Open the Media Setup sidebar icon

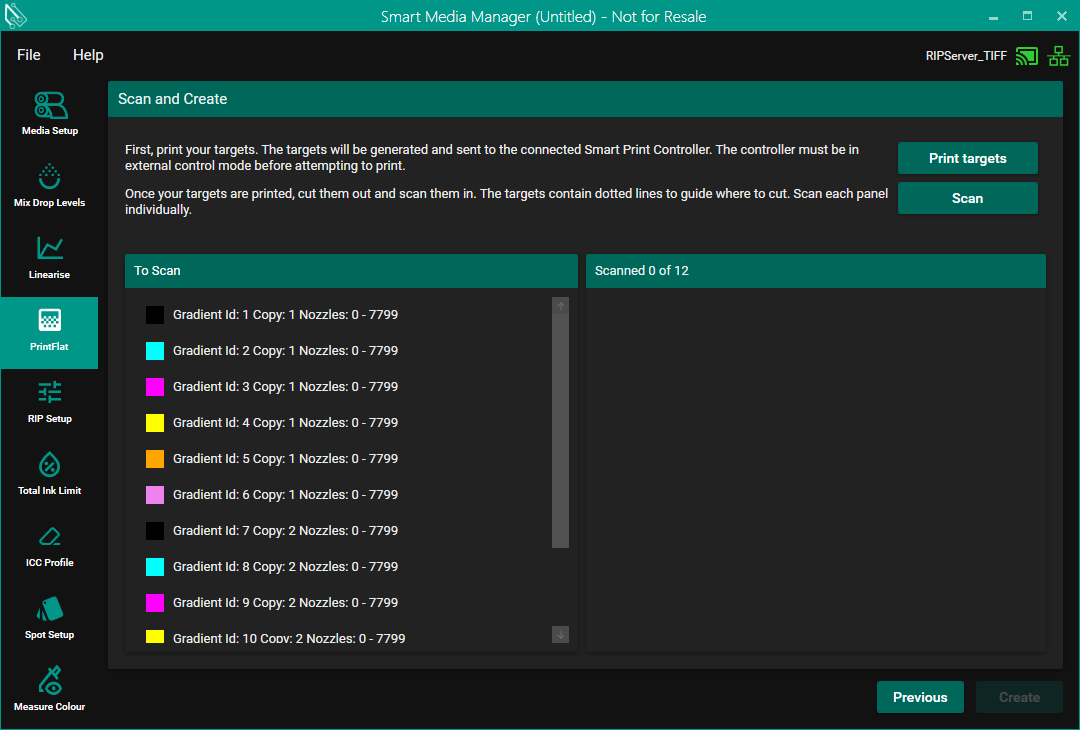tap(50, 105)
